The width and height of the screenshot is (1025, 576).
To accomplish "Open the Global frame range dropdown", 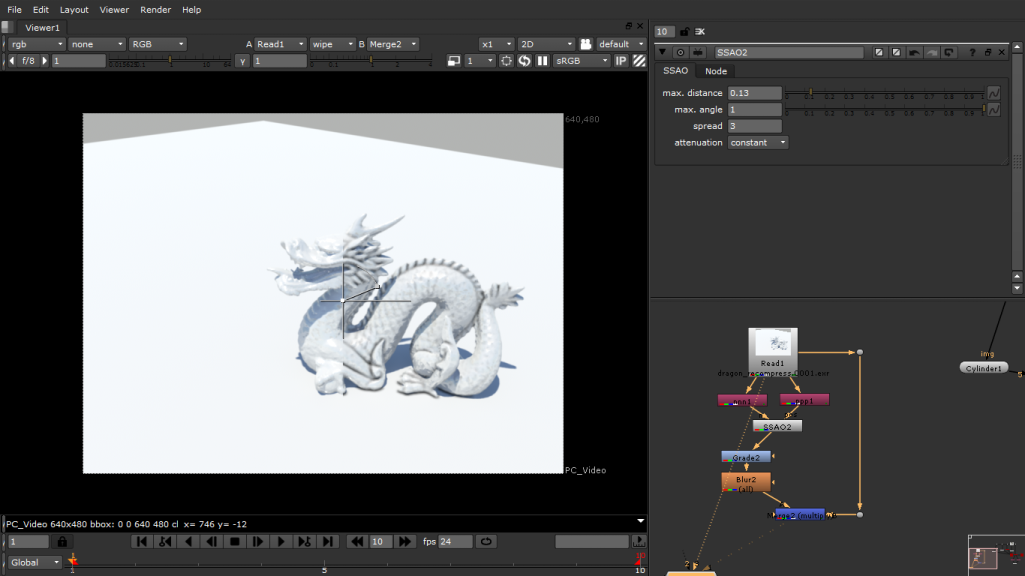I will pos(35,562).
